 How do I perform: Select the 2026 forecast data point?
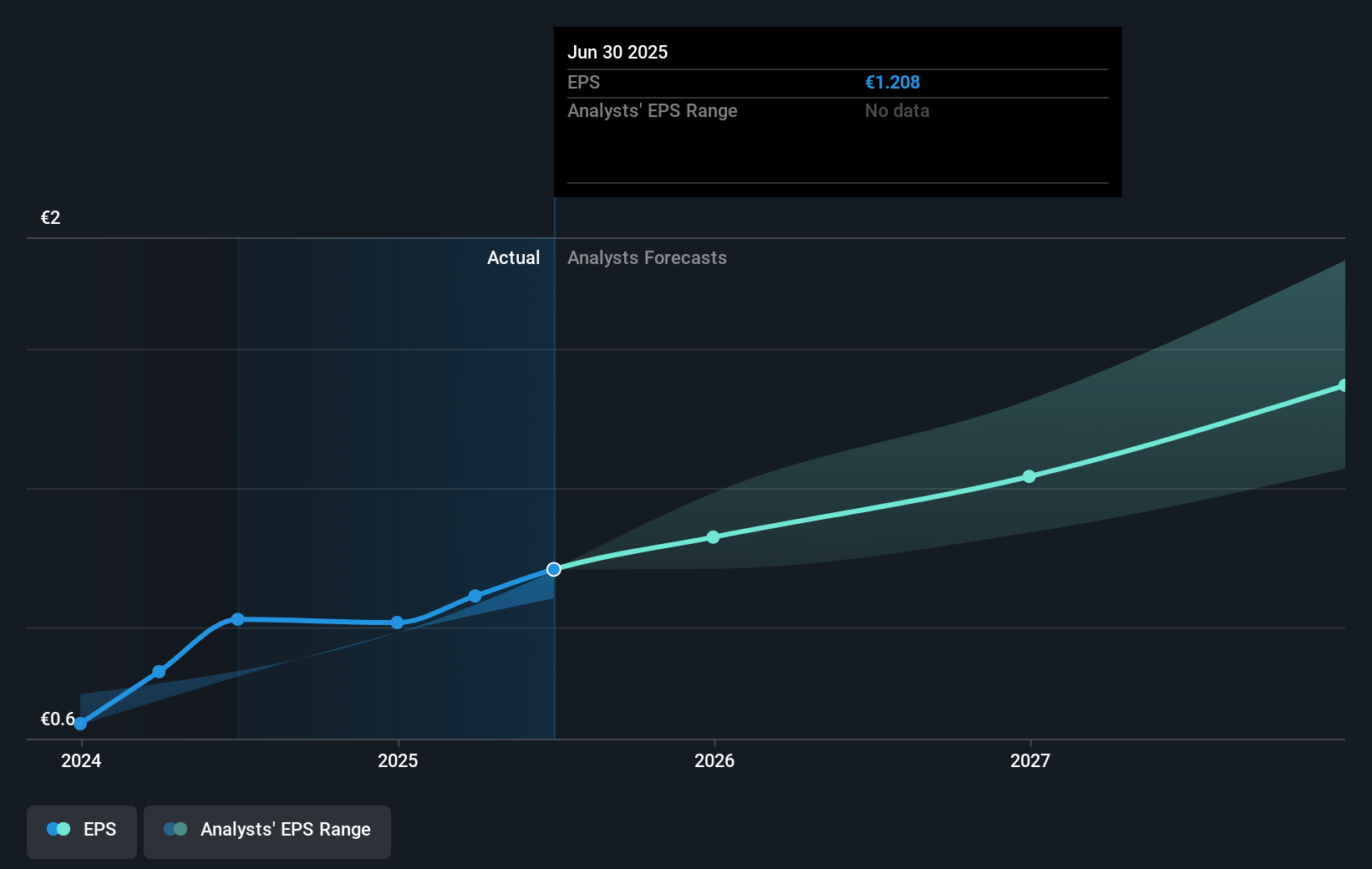pyautogui.click(x=713, y=537)
